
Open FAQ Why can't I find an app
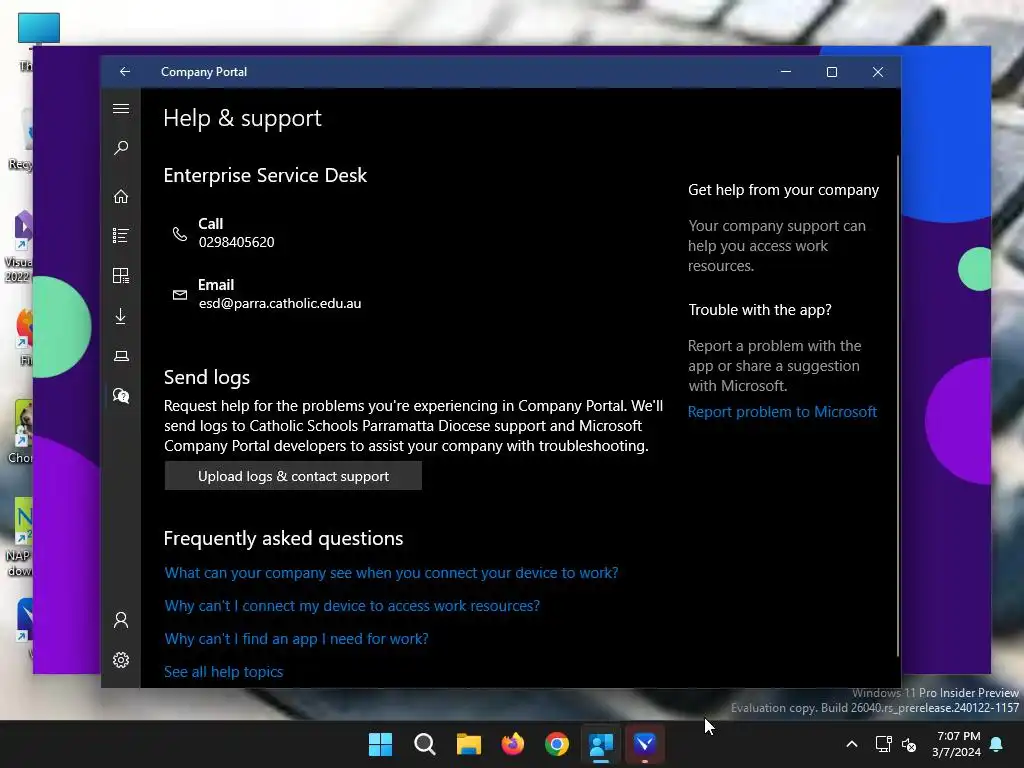pyautogui.click(x=296, y=639)
